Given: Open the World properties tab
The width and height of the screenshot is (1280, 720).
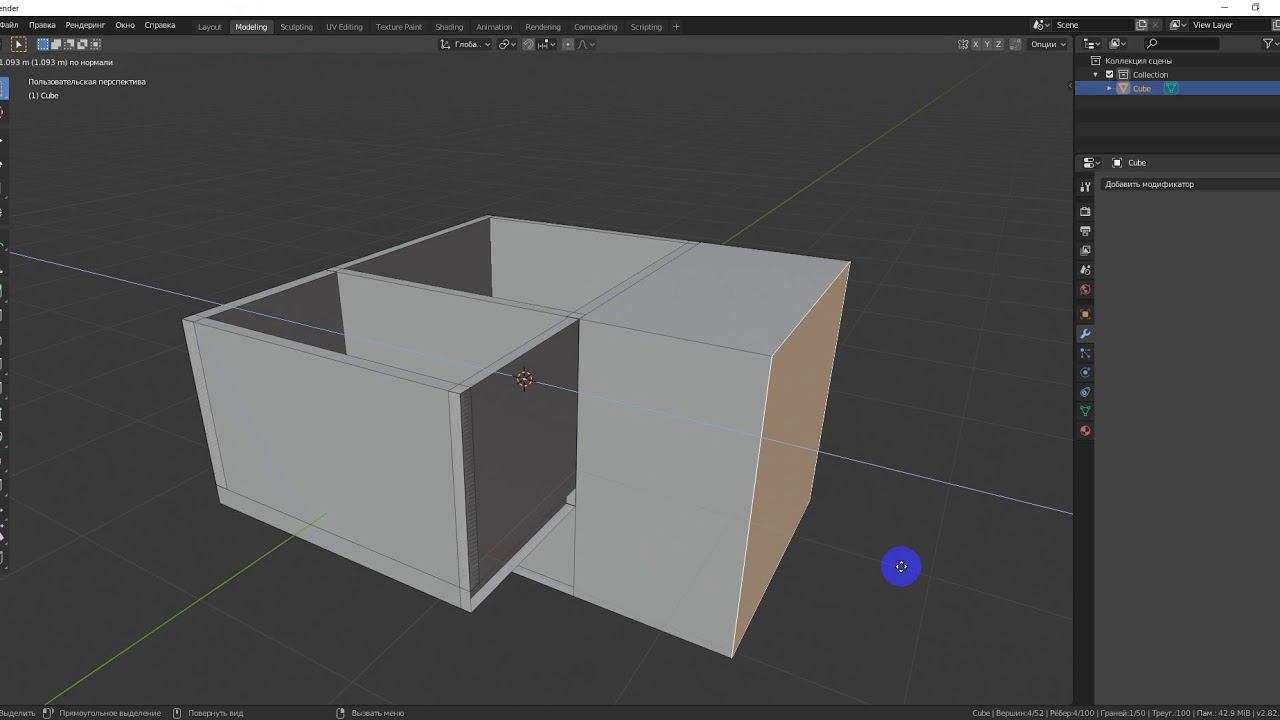Looking at the screenshot, I should coord(1085,290).
